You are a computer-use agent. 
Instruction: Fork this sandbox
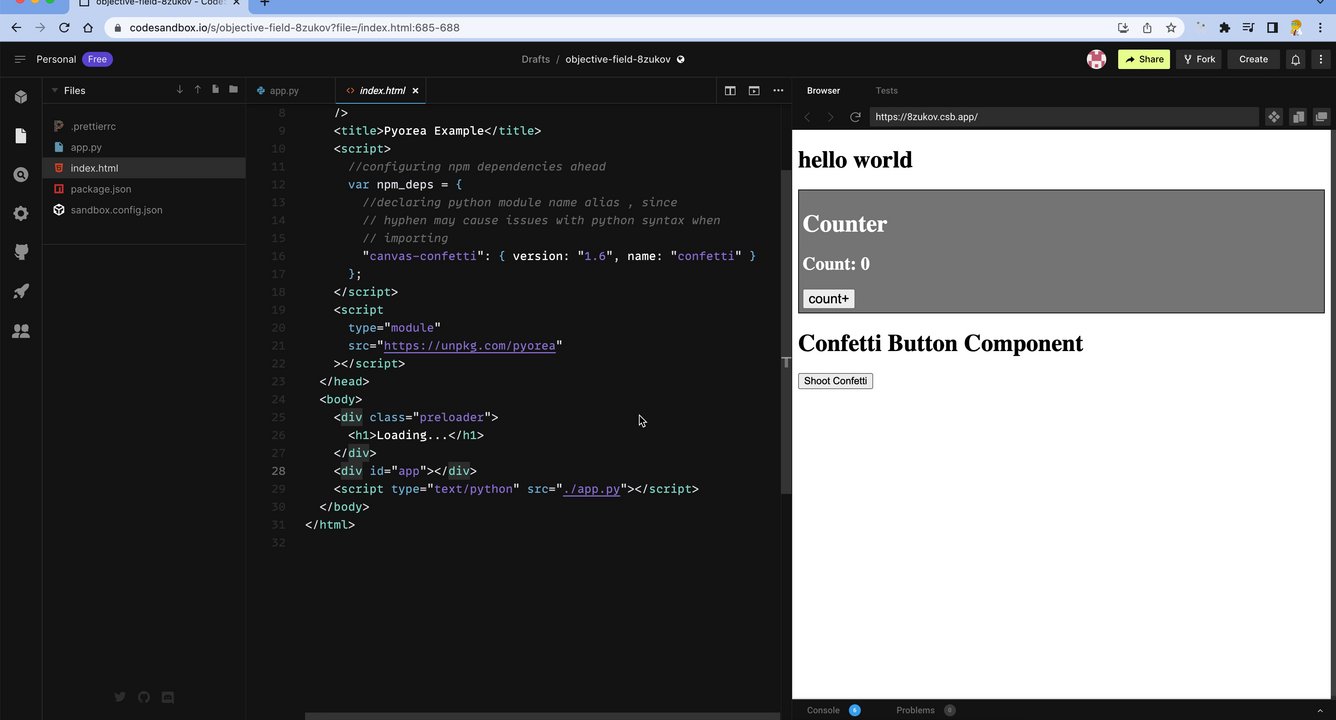[x=1199, y=59]
